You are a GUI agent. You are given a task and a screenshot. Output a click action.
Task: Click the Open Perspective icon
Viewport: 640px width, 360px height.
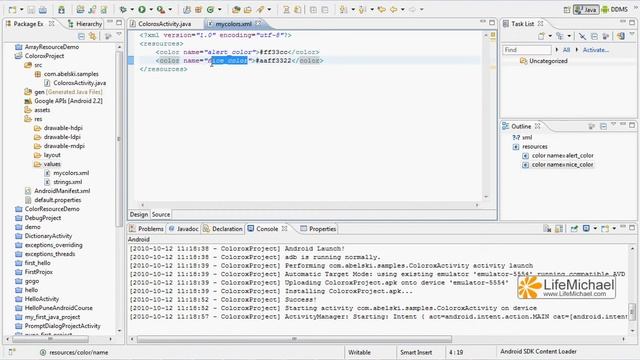567,9
